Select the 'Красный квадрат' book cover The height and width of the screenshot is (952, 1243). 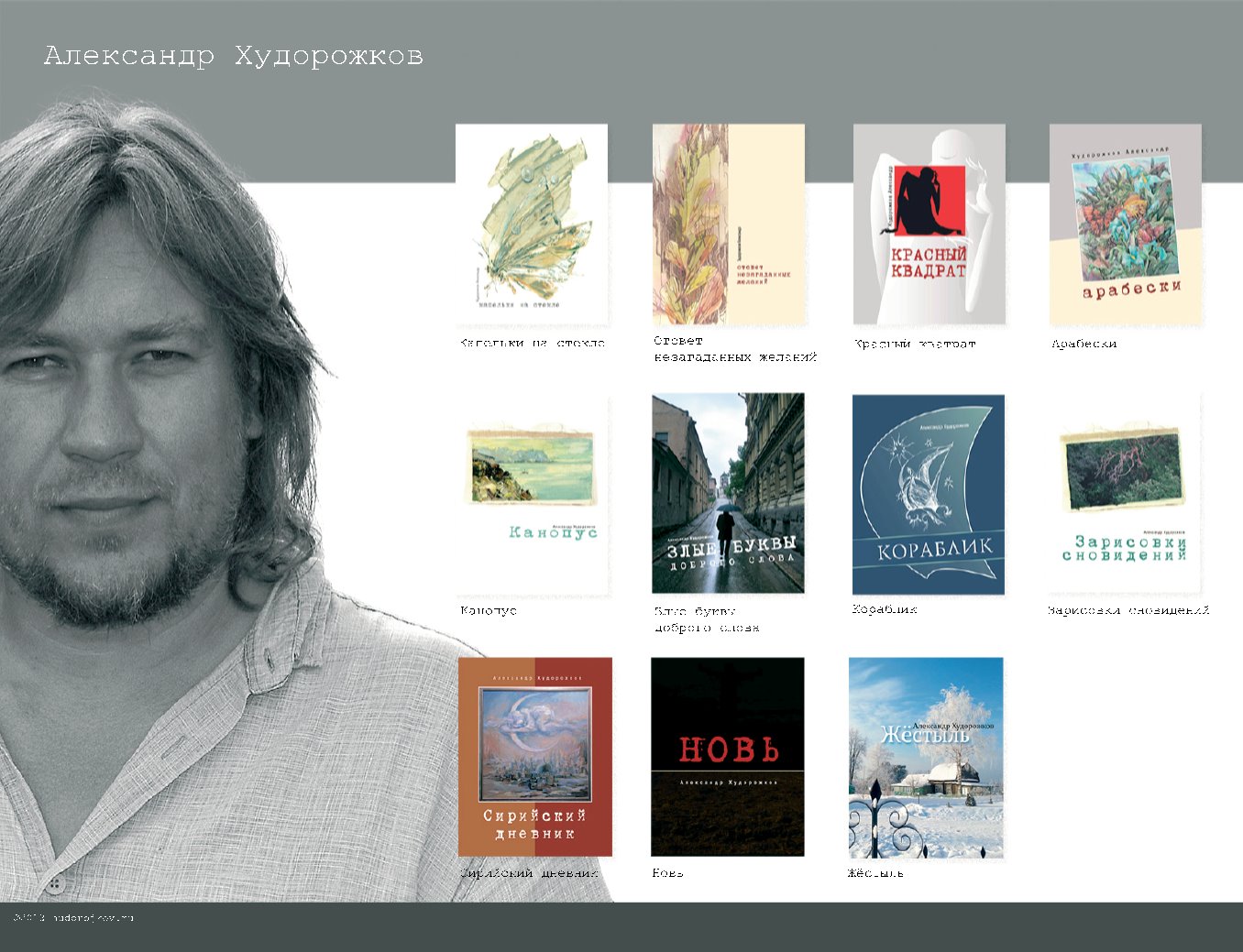pyautogui.click(x=929, y=224)
